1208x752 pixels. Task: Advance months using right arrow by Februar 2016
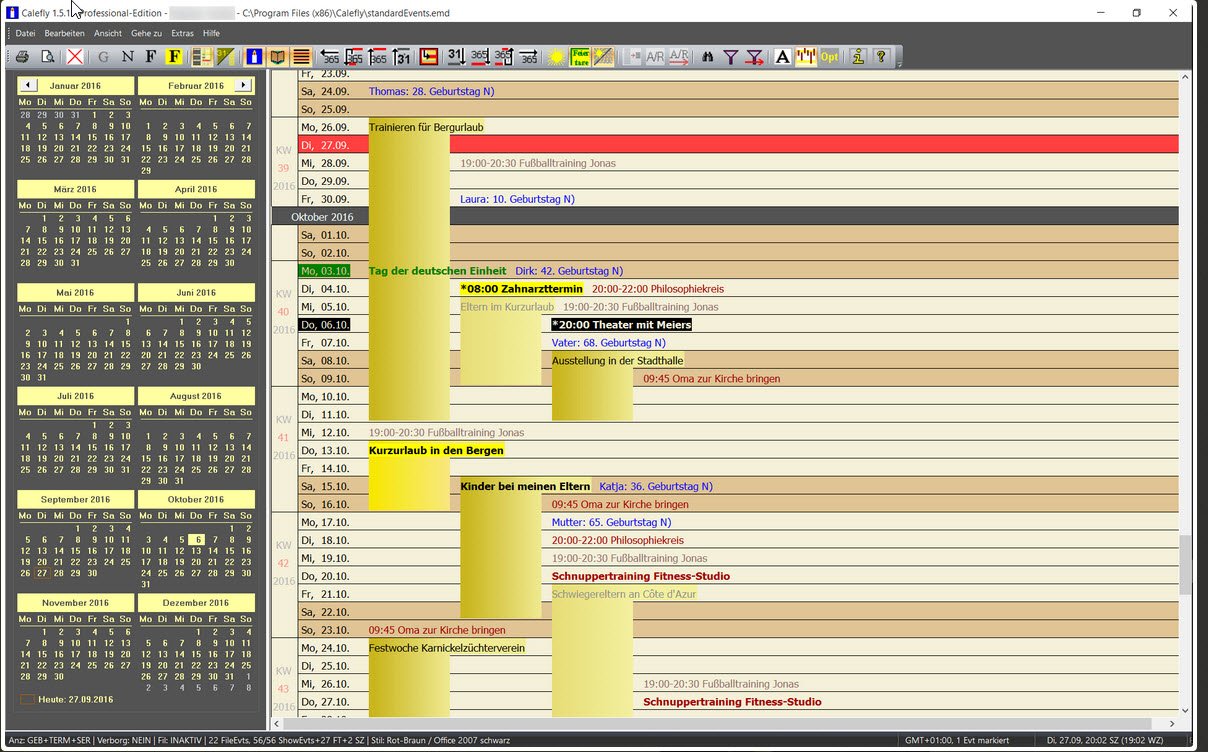(242, 86)
